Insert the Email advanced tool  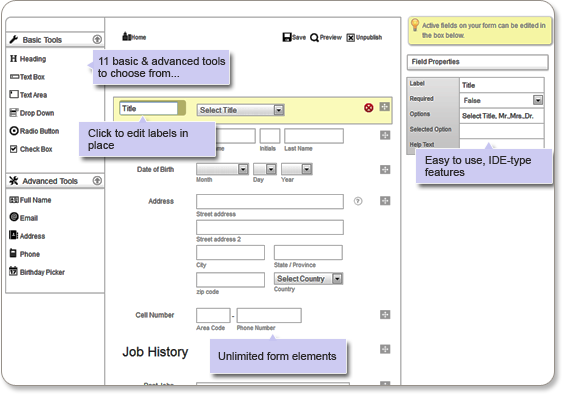pyautogui.click(x=24, y=217)
